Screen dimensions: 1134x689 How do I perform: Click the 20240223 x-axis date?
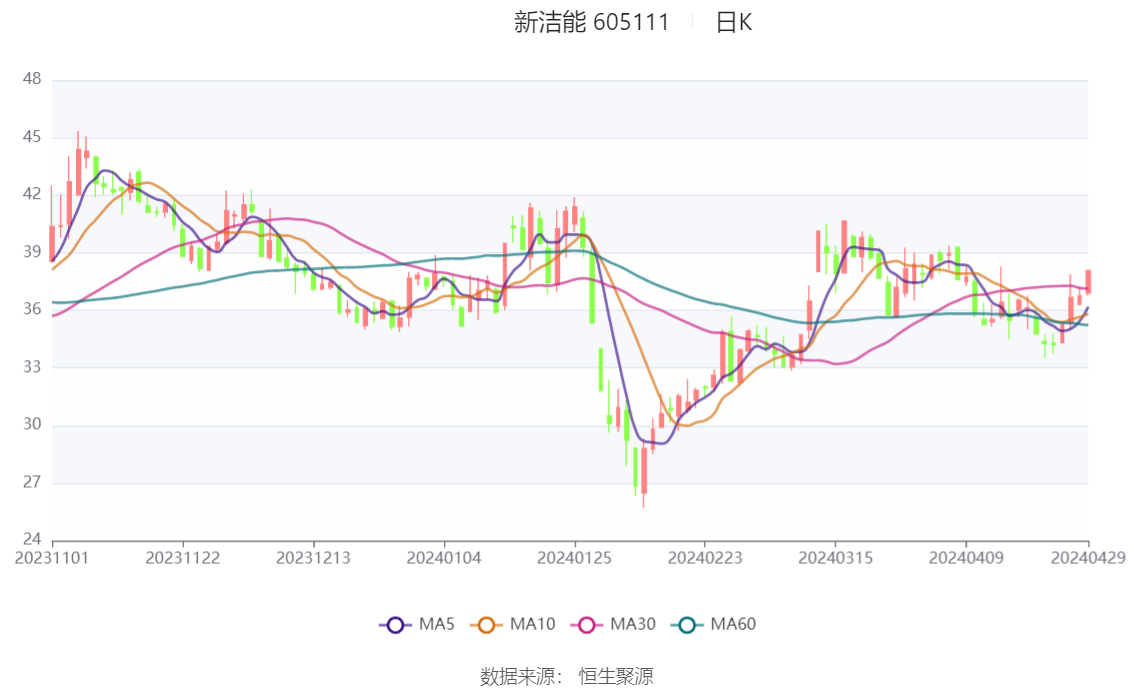[704, 557]
